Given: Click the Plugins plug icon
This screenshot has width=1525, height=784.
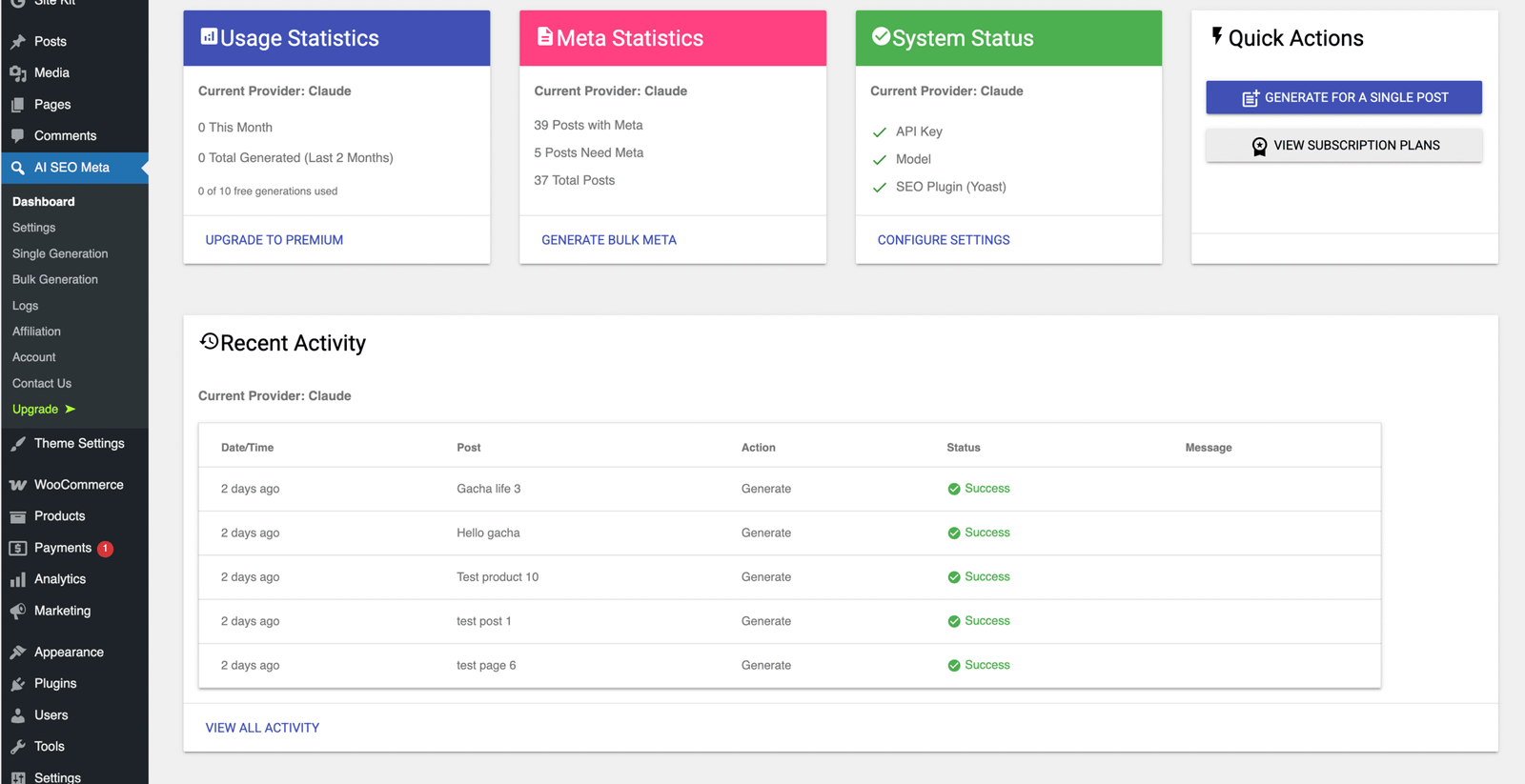Looking at the screenshot, I should pos(18,684).
